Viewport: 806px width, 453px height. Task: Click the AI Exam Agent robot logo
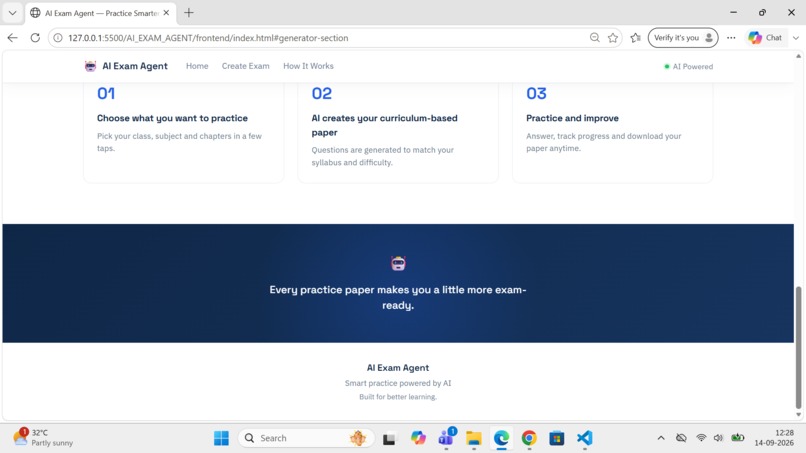coord(90,66)
